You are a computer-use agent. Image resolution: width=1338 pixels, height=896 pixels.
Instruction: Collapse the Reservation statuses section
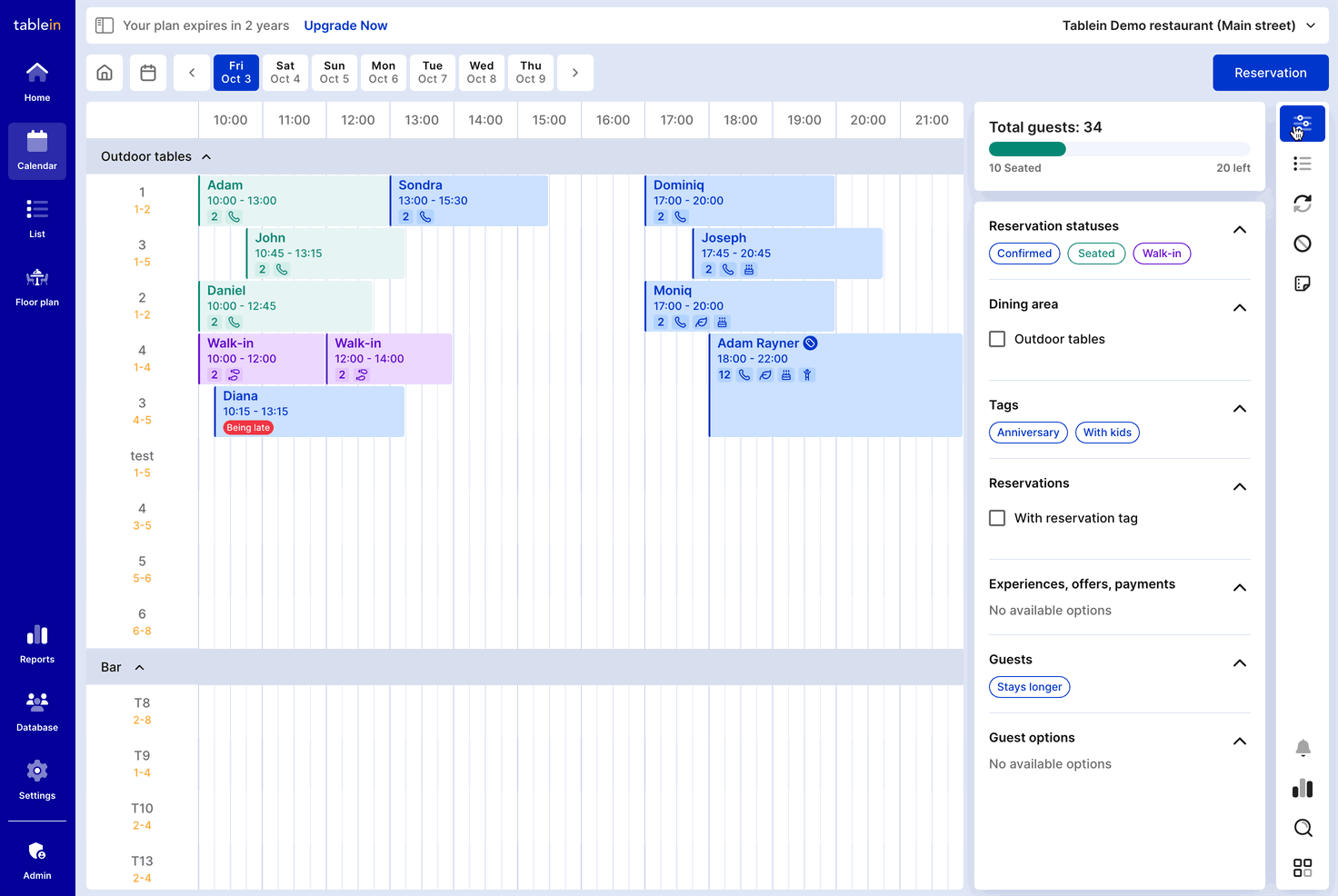[x=1240, y=229]
